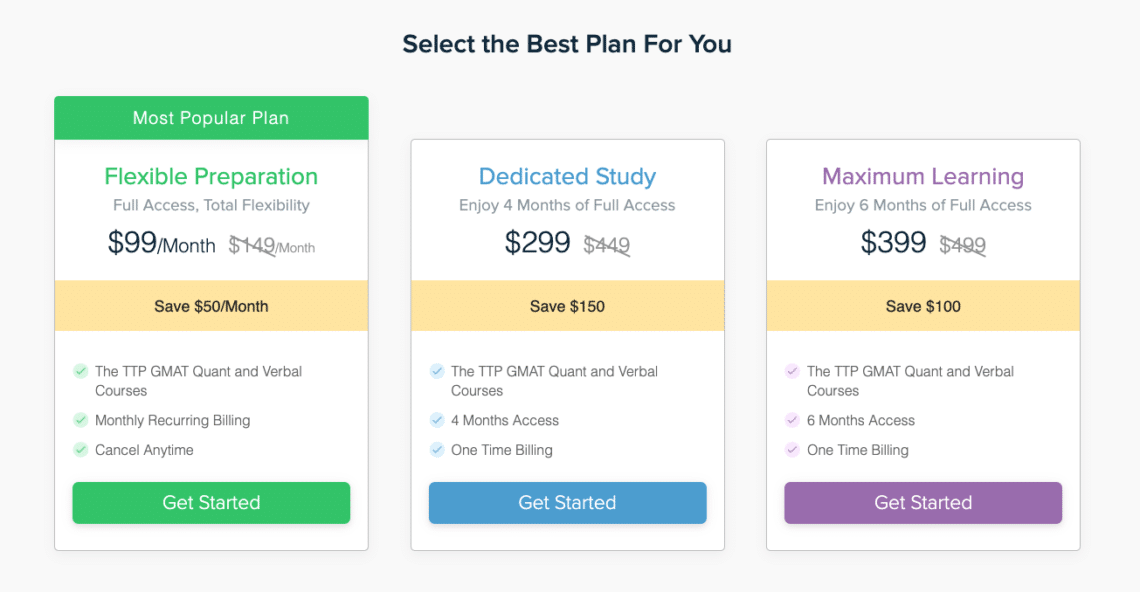Click green checkmark beside Cancel Anytime
The height and width of the screenshot is (592, 1140).
coord(81,450)
